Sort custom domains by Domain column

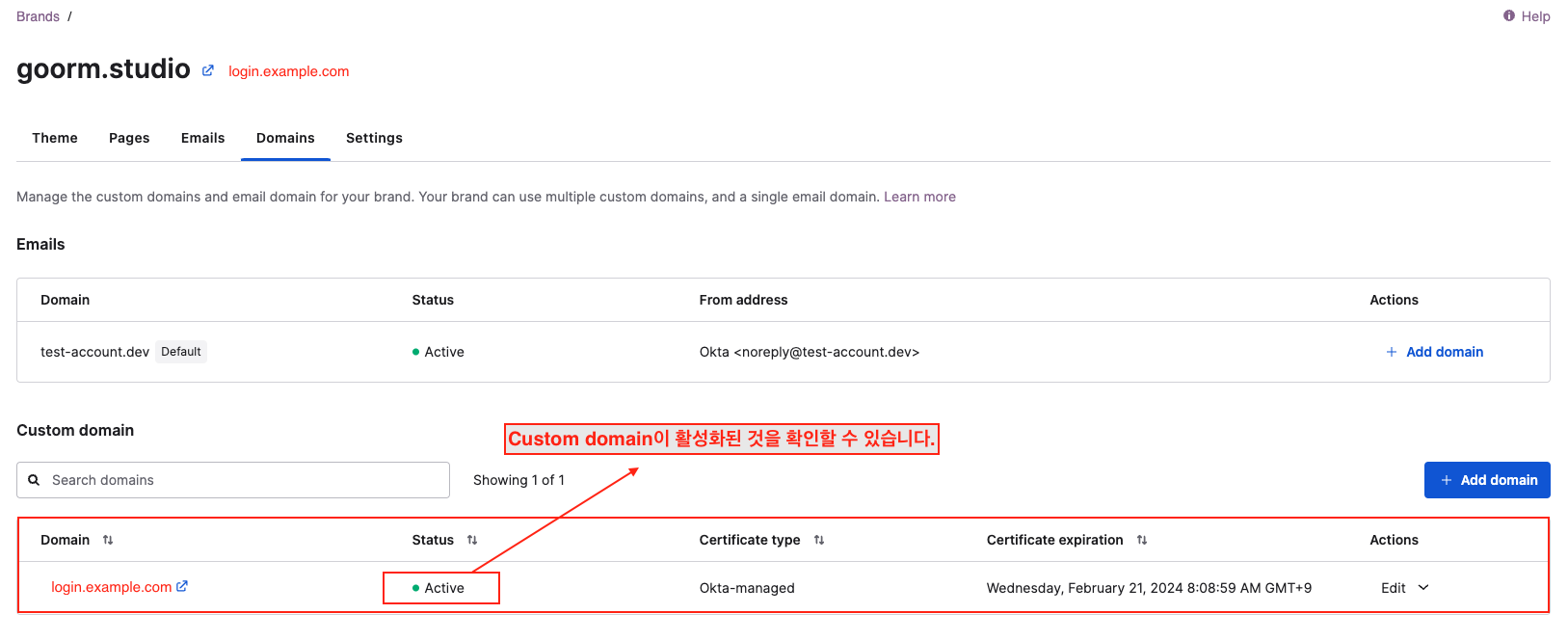[x=108, y=540]
